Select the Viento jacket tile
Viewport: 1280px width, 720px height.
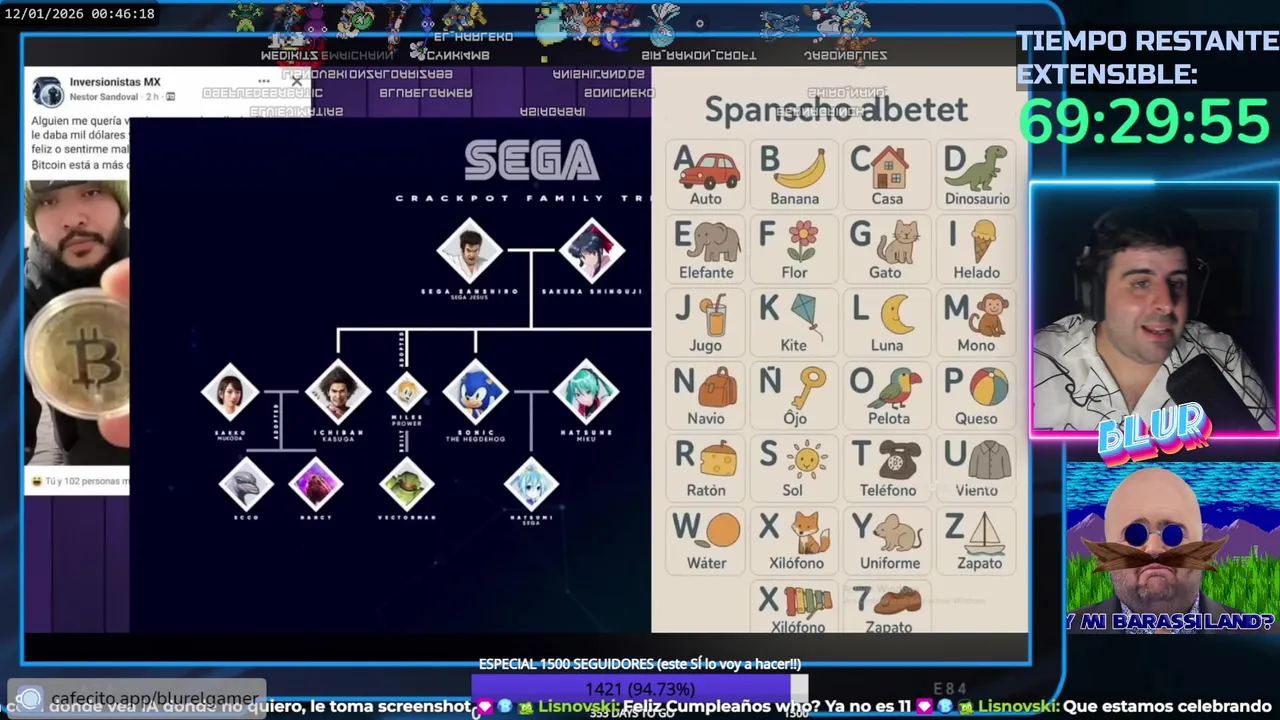[977, 467]
